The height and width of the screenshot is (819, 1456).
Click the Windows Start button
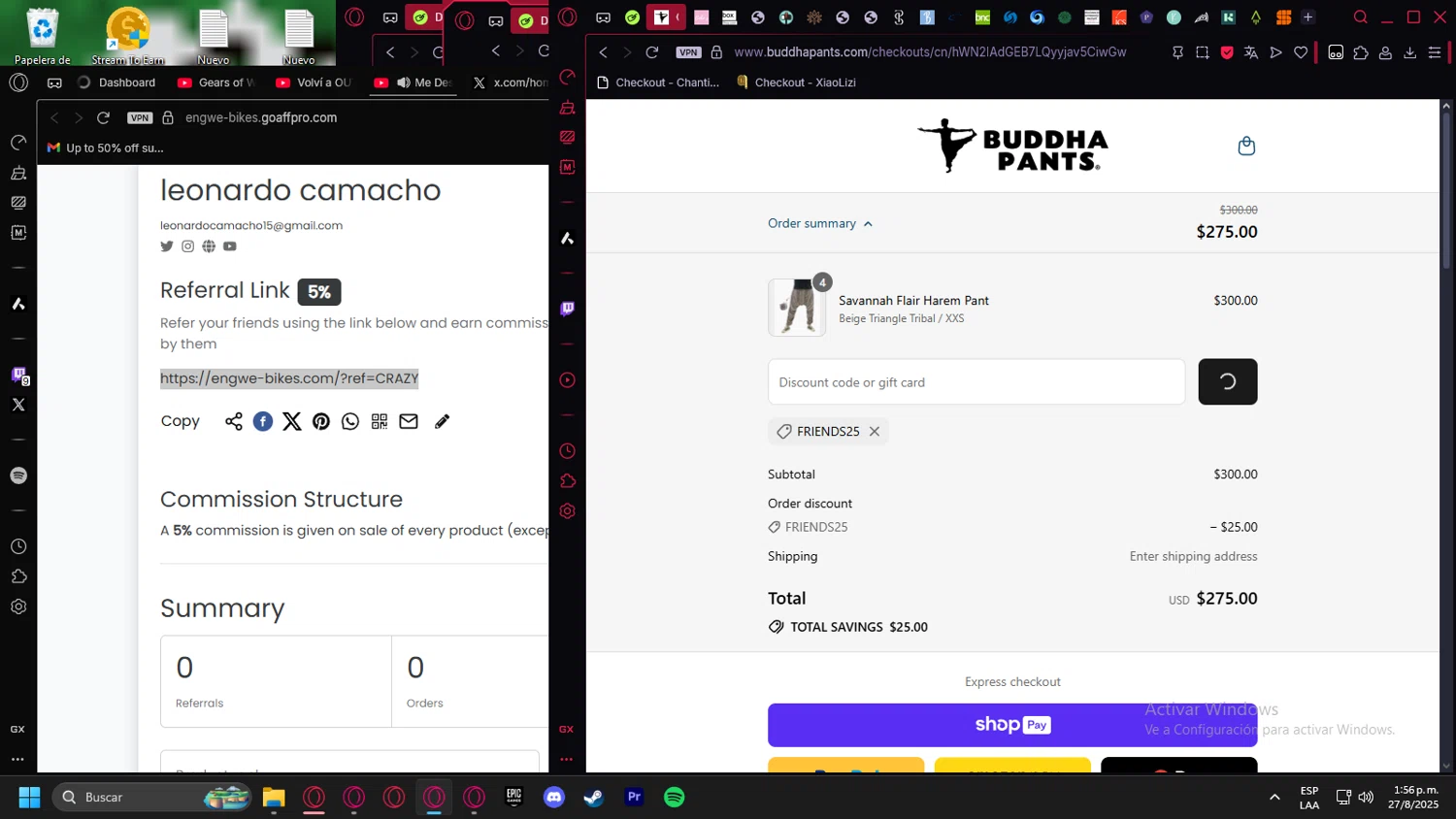point(29,798)
